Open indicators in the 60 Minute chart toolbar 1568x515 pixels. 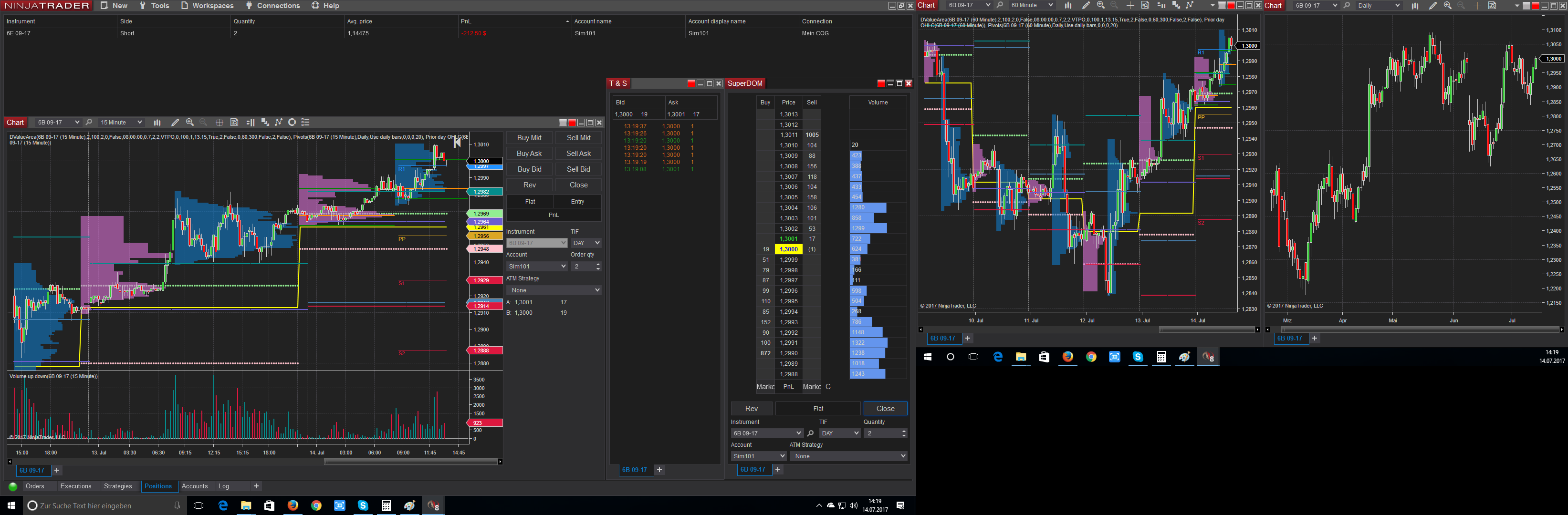click(x=1176, y=5)
